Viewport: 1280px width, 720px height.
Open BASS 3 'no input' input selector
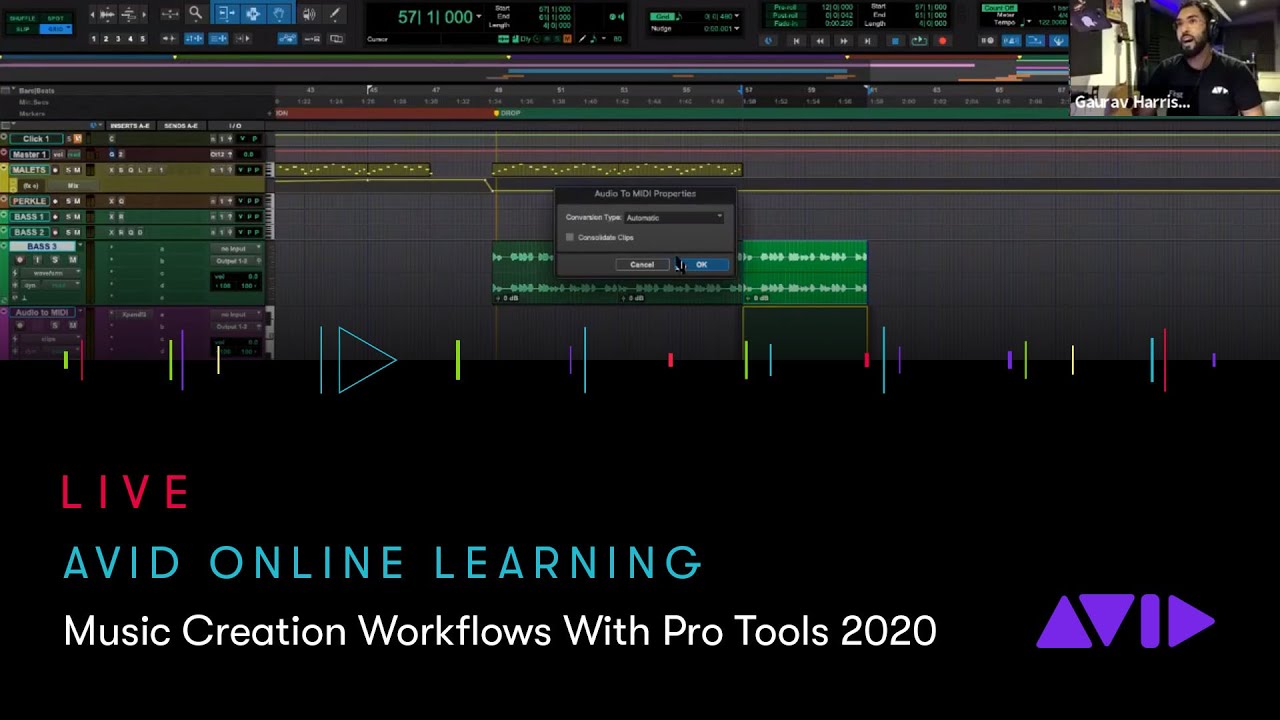pos(235,249)
